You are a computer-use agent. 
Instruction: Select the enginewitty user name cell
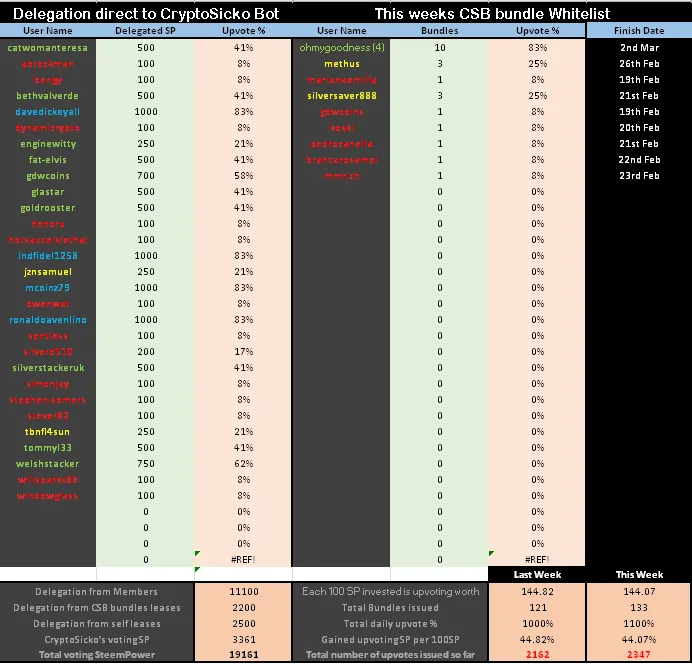[48, 144]
